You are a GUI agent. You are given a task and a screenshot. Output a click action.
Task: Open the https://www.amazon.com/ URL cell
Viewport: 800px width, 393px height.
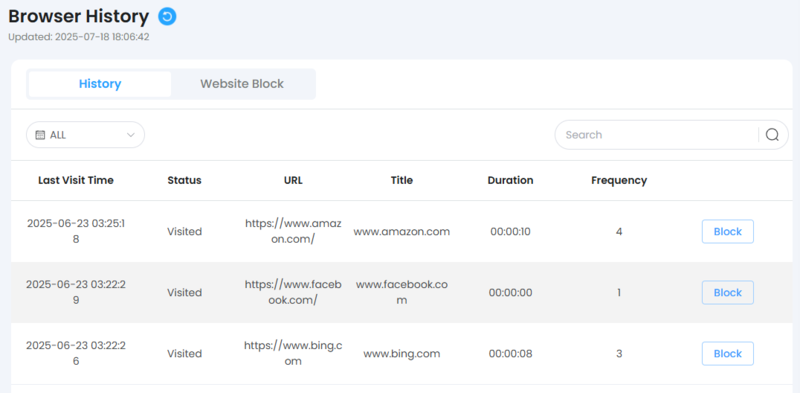pos(293,231)
